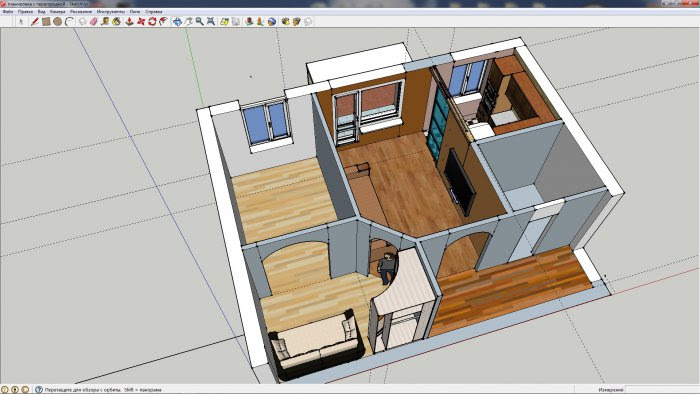Activate the Tape Measure tool

click(x=105, y=21)
